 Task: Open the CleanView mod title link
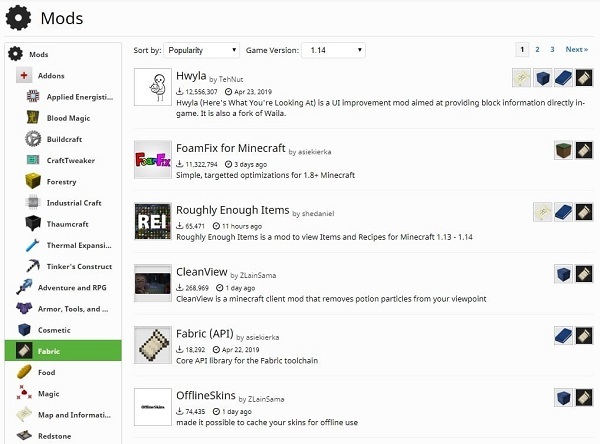[202, 272]
